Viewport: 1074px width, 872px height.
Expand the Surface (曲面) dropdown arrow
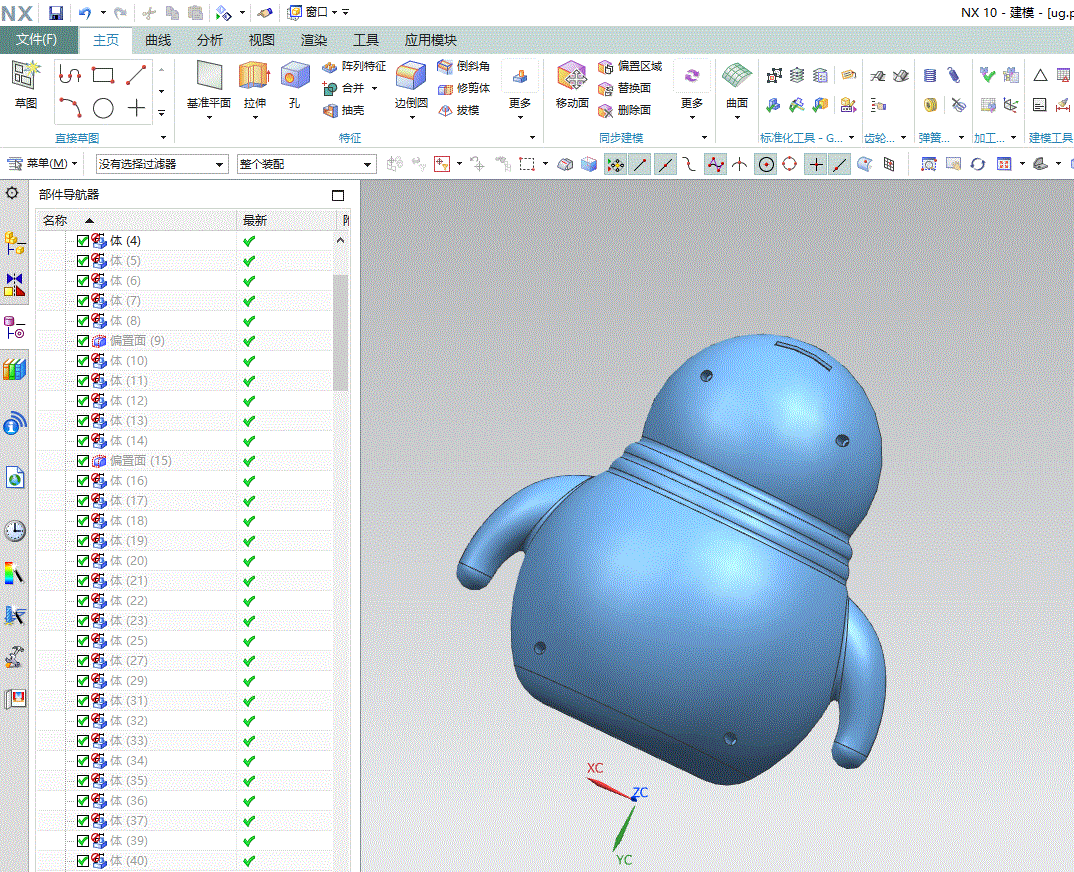[x=737, y=118]
